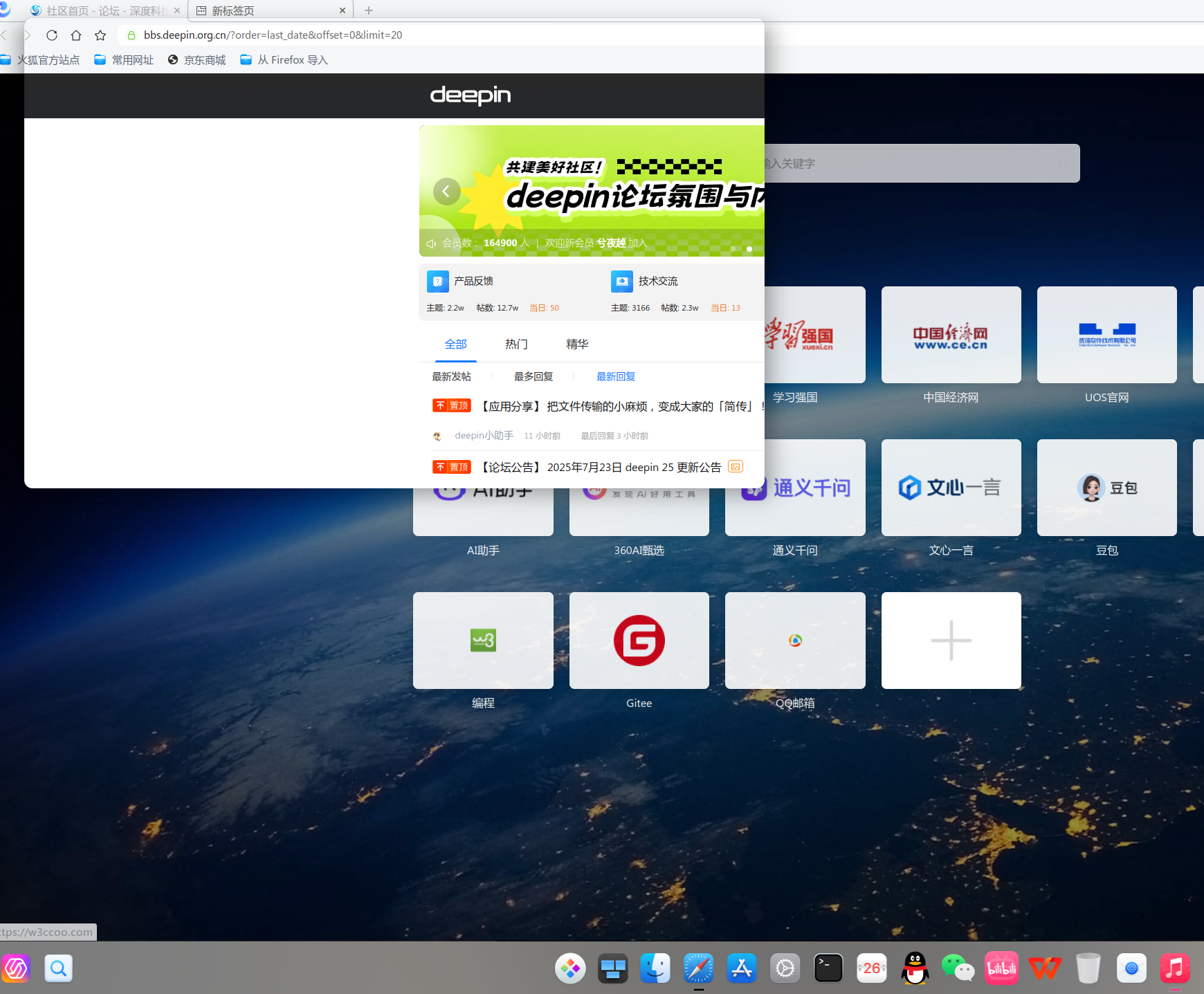Sort posts by 最新发帖

[x=452, y=376]
